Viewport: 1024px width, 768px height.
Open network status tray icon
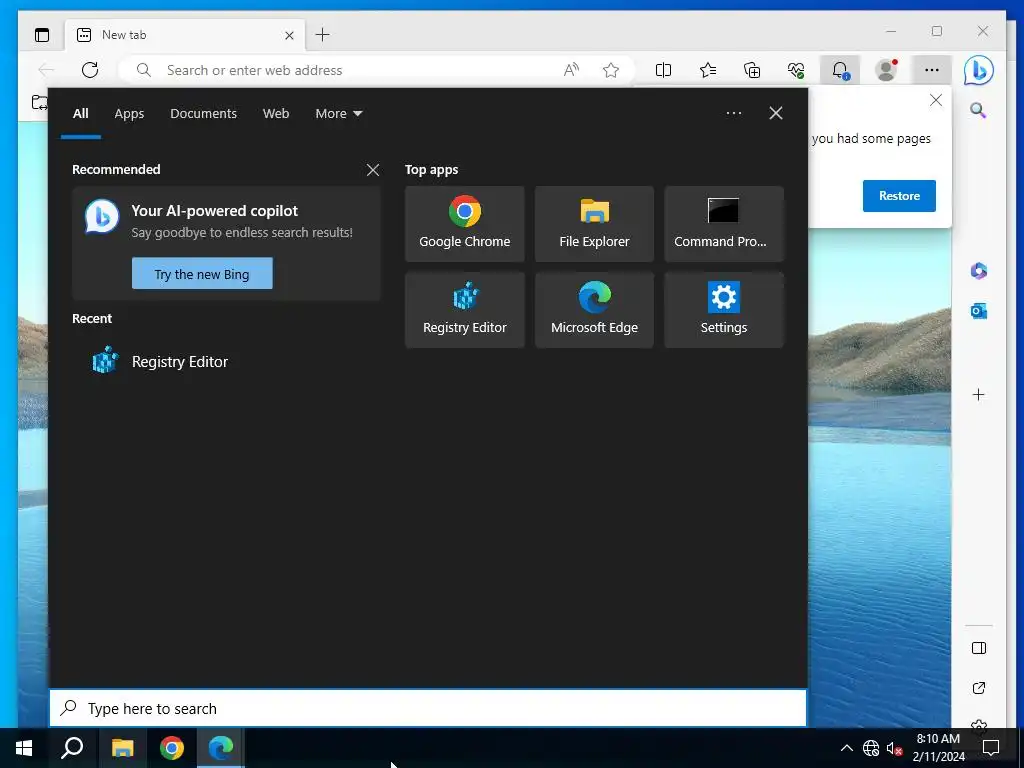point(871,748)
